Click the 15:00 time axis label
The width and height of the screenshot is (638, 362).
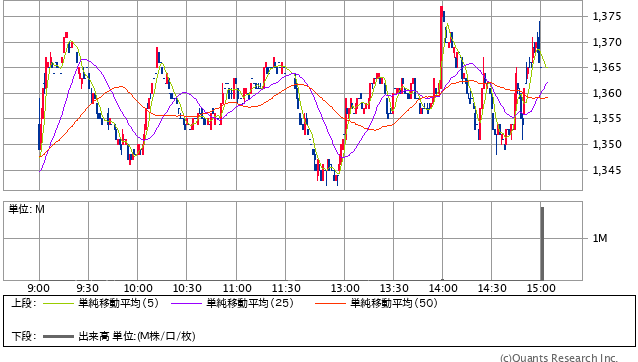click(541, 288)
